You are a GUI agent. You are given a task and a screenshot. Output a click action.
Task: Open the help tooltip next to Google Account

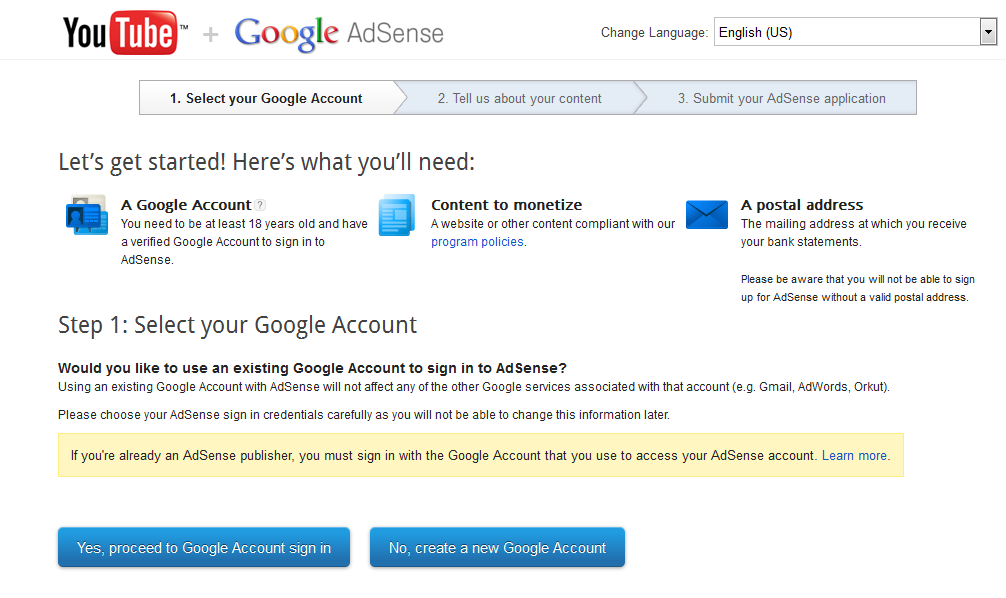coord(260,204)
